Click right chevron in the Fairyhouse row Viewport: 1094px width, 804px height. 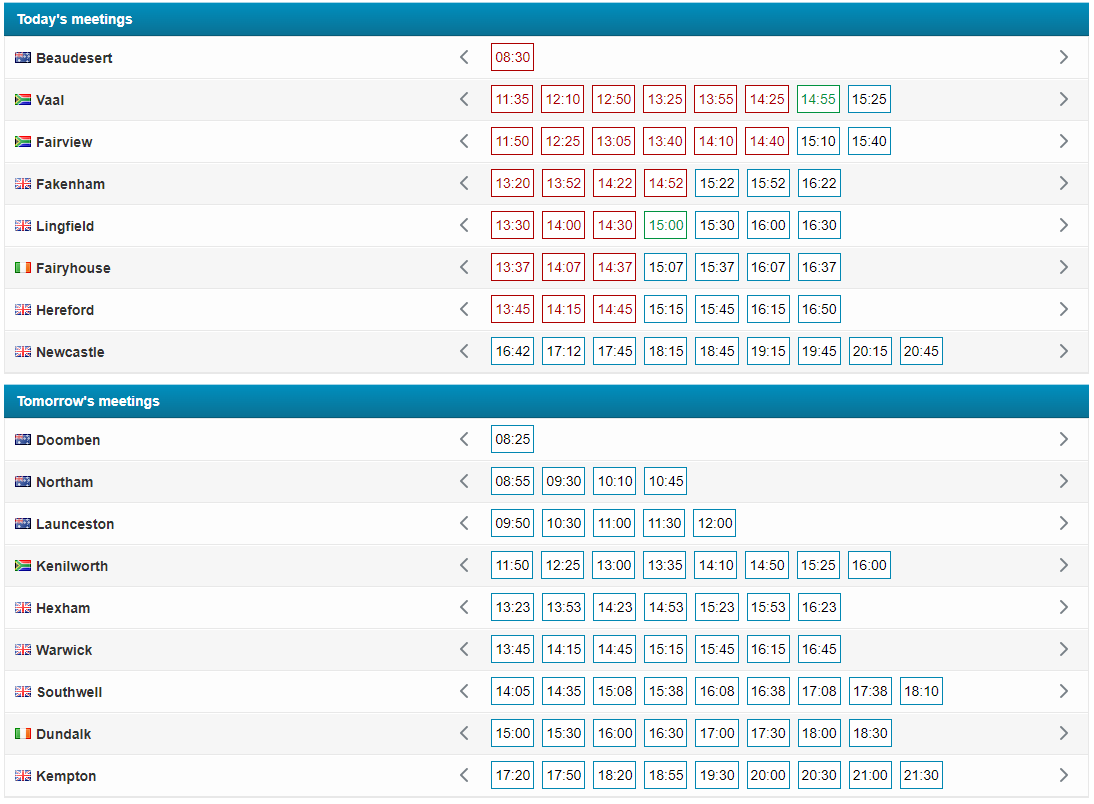tap(1063, 267)
